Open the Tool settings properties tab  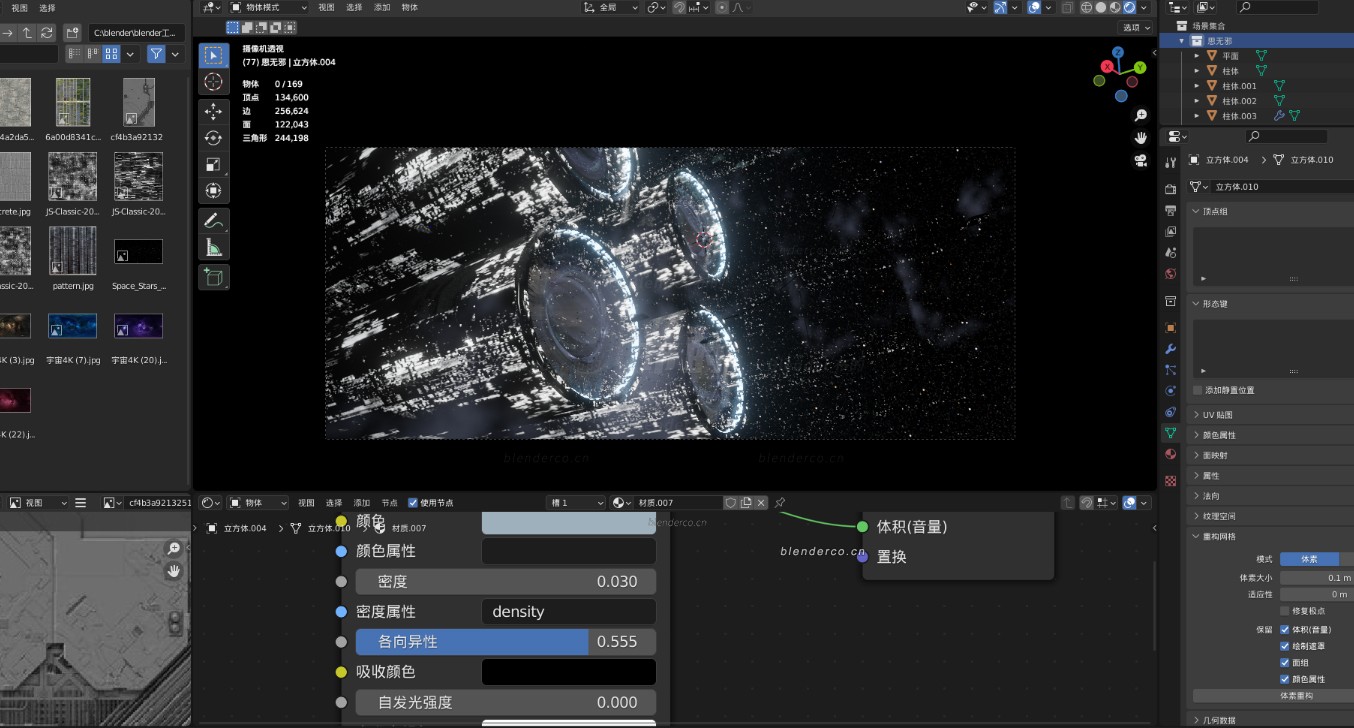(x=1171, y=161)
